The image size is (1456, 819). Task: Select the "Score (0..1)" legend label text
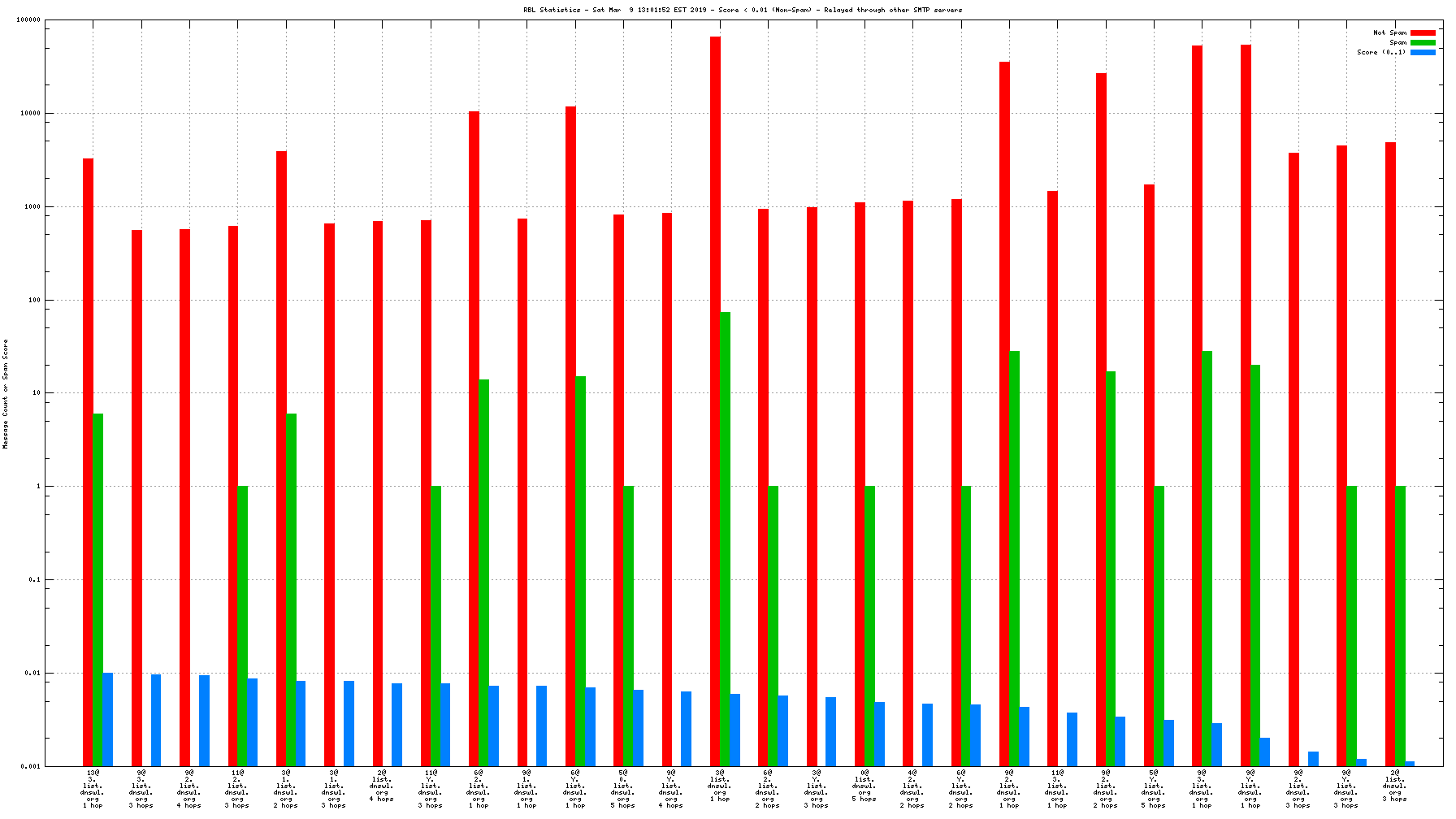click(1380, 52)
